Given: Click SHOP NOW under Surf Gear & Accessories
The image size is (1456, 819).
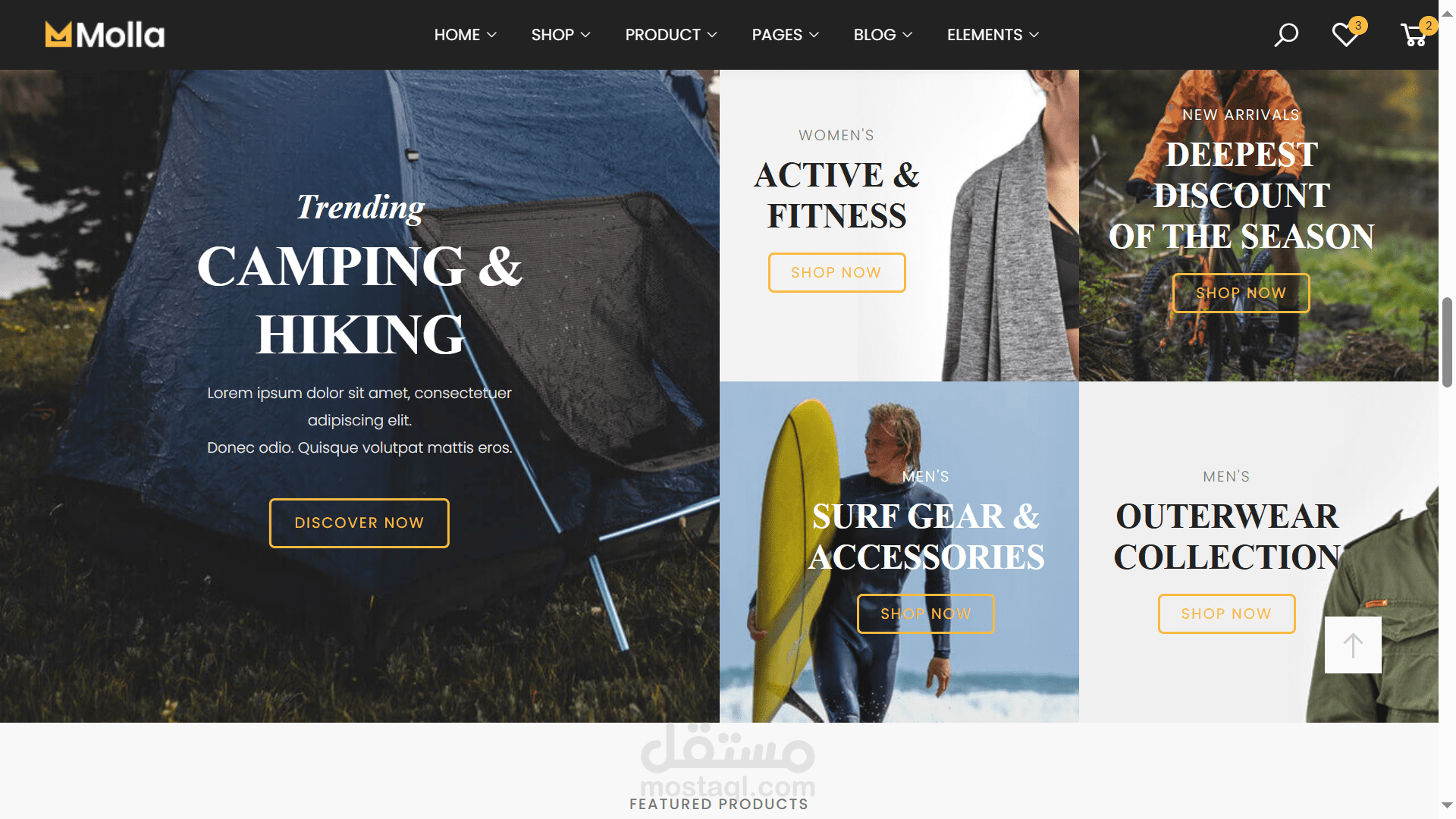Looking at the screenshot, I should point(925,614).
